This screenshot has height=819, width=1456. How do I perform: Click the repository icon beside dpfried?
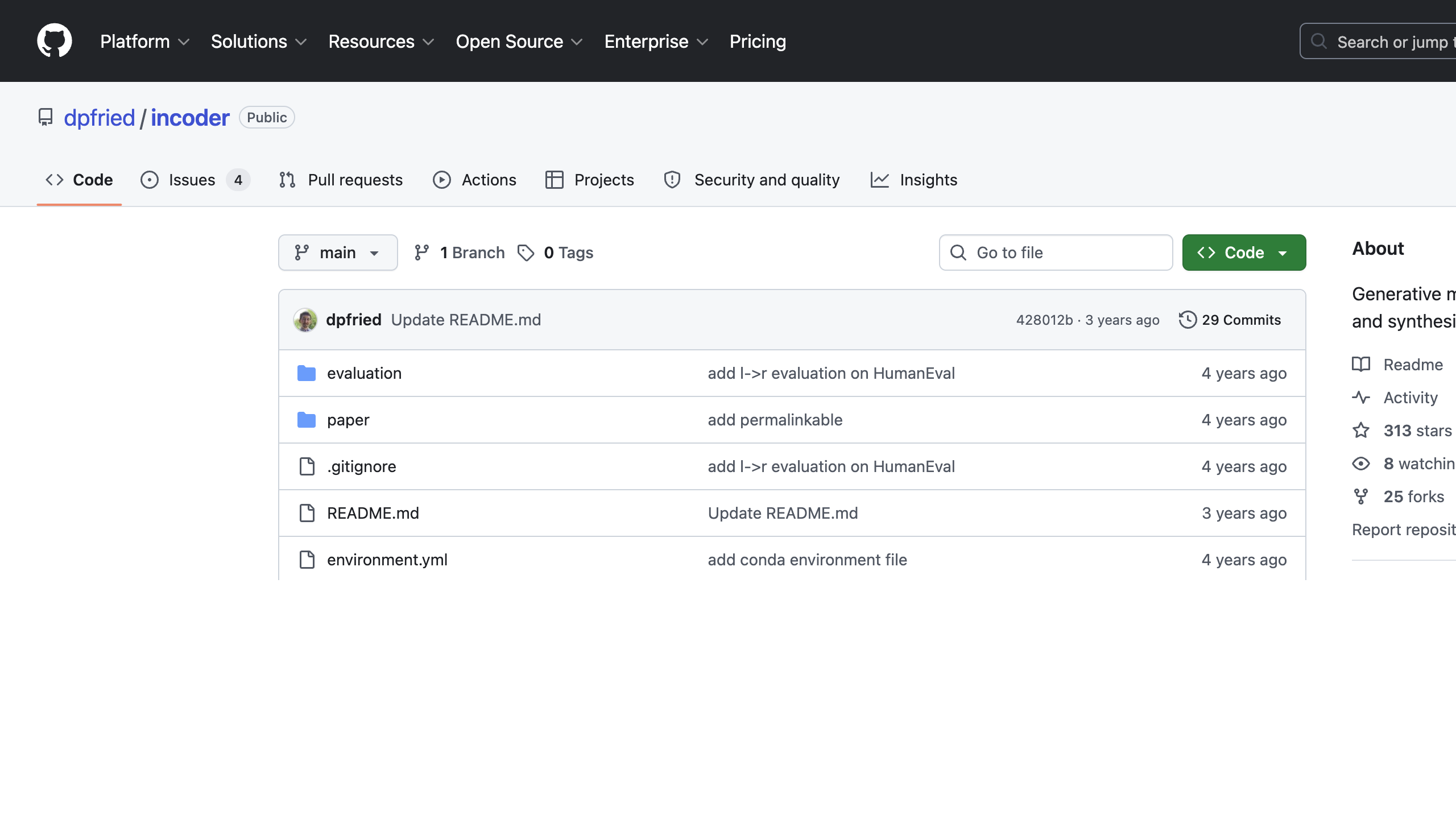click(45, 117)
